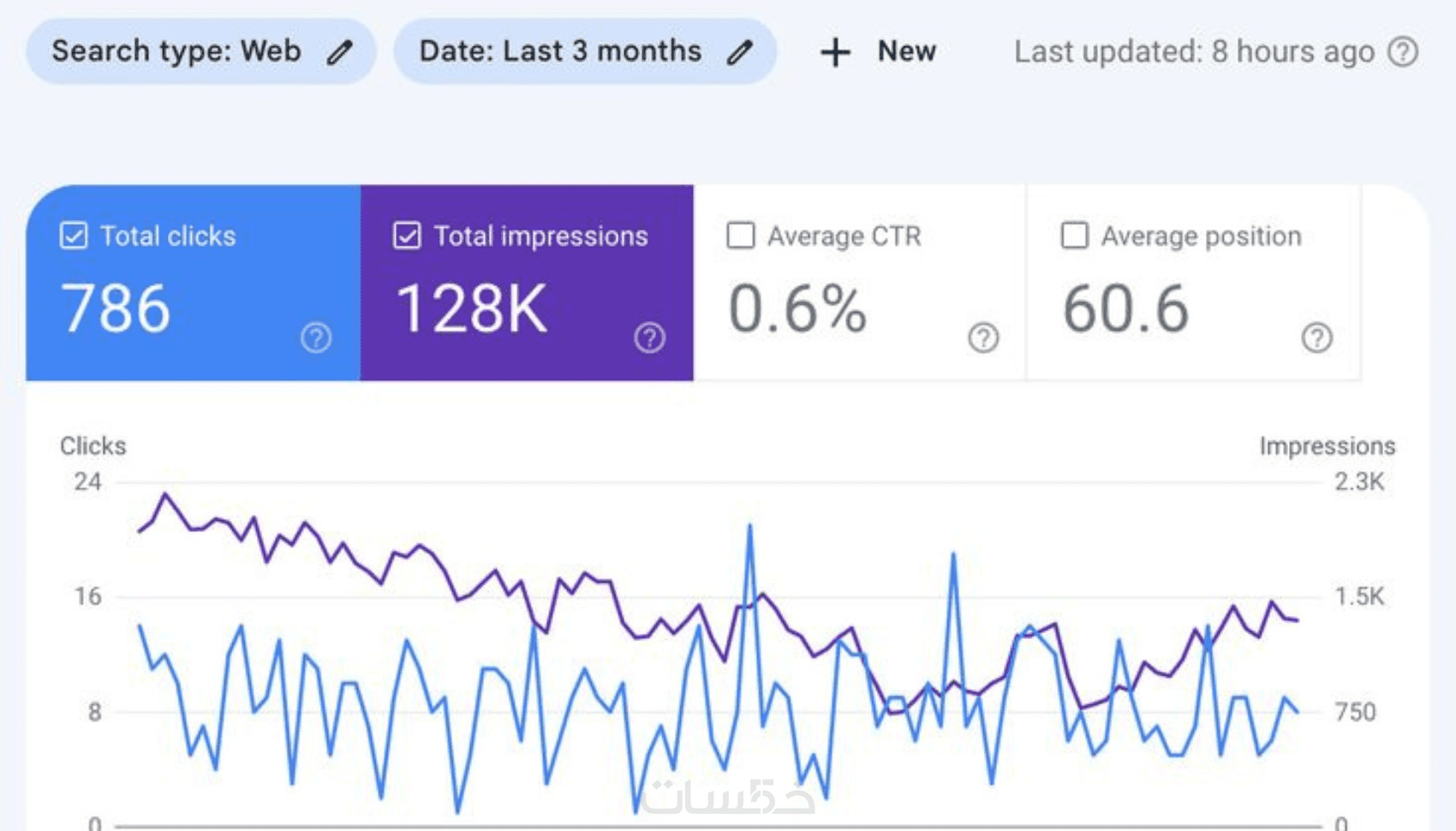This screenshot has width=1456, height=831.
Task: Enable the Average position checkbox
Action: tap(1075, 236)
